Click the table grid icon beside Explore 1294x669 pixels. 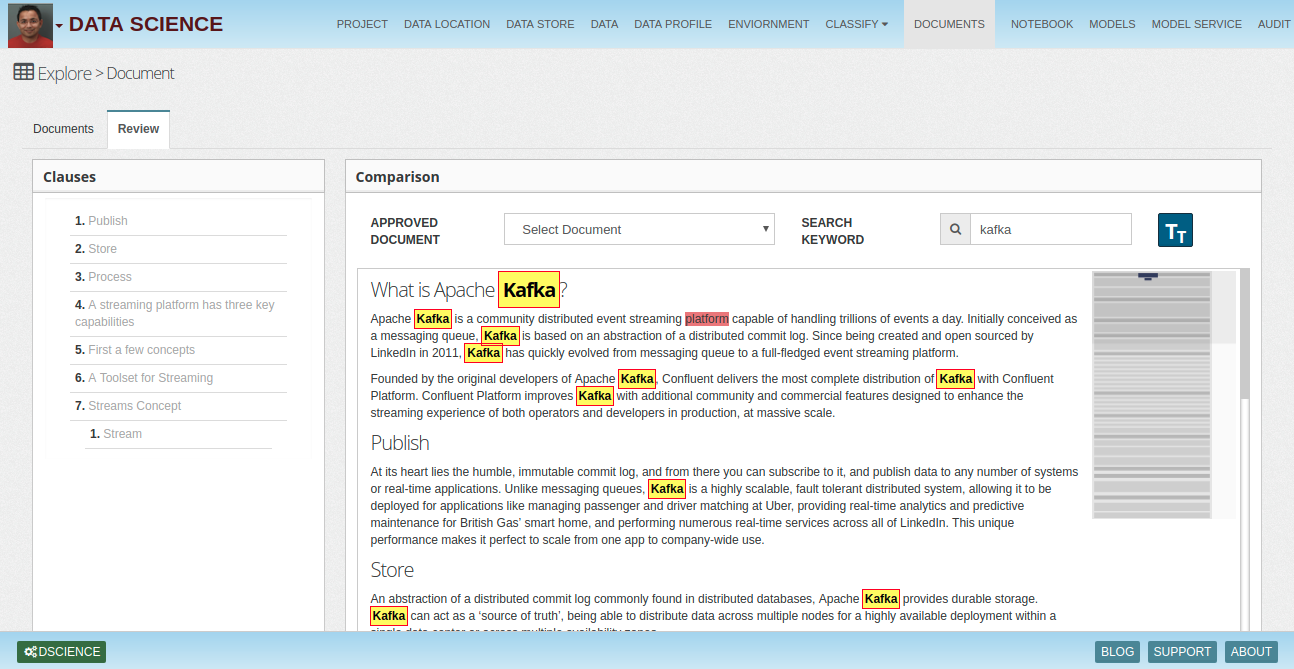pyautogui.click(x=23, y=72)
